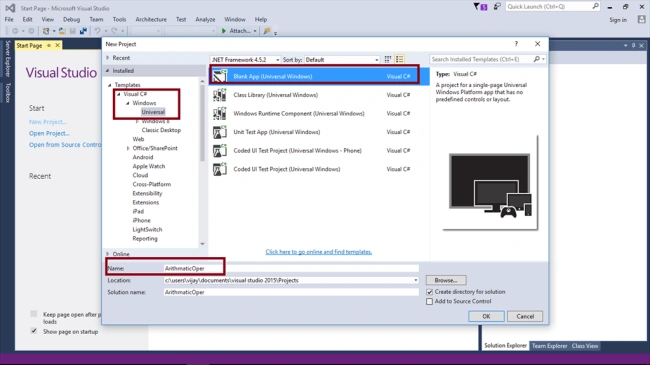Screen dimensions: 650x365
Task: Click the Quick Launch magnifier icon
Action: (x=595, y=6)
